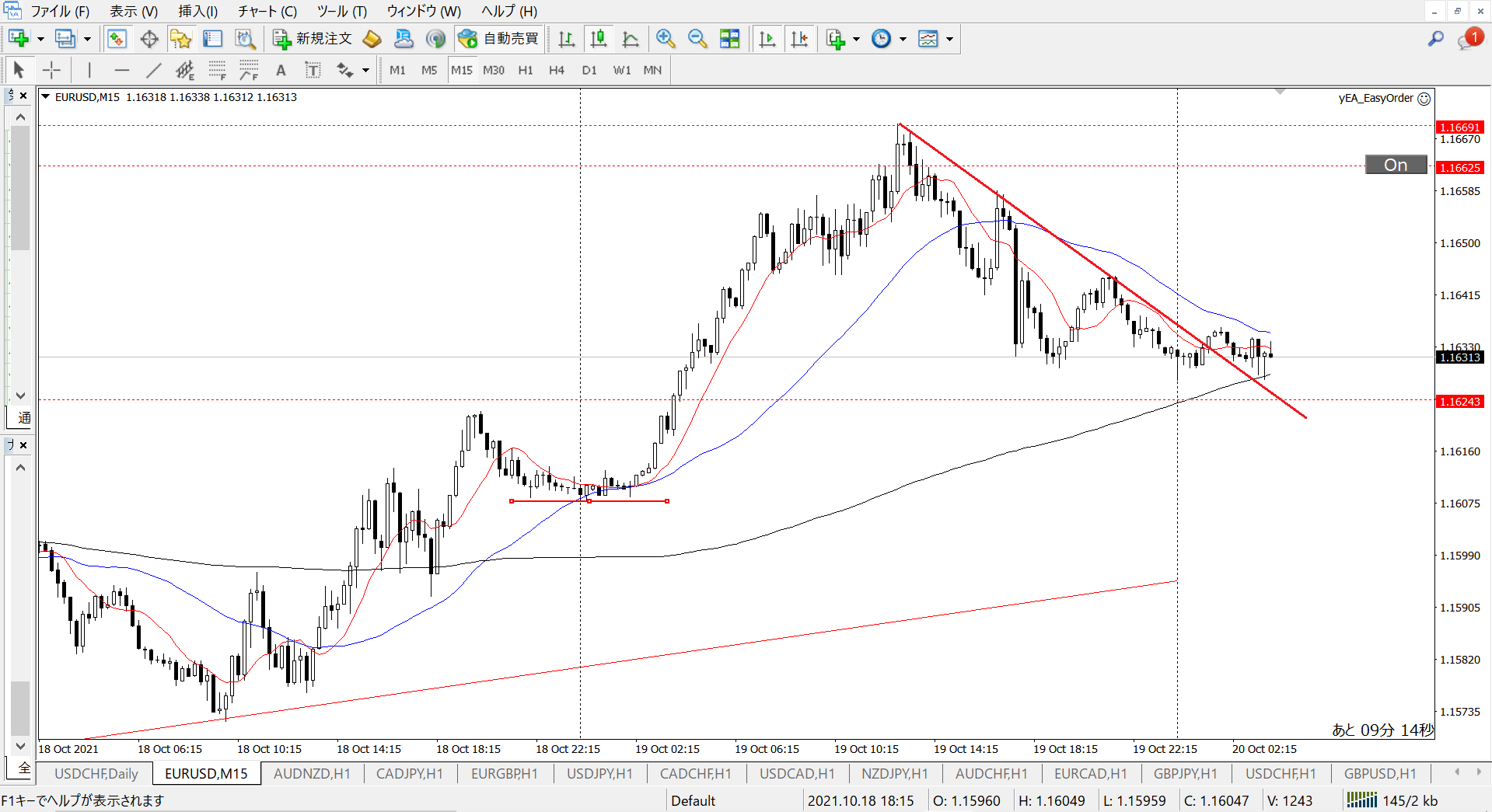Open the Data Window crosshair-circle icon
The image size is (1492, 812).
click(149, 38)
